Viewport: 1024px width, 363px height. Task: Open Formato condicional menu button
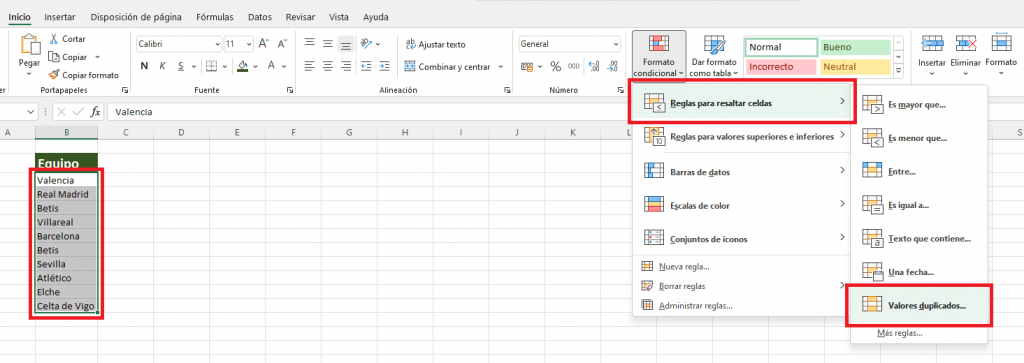point(659,55)
